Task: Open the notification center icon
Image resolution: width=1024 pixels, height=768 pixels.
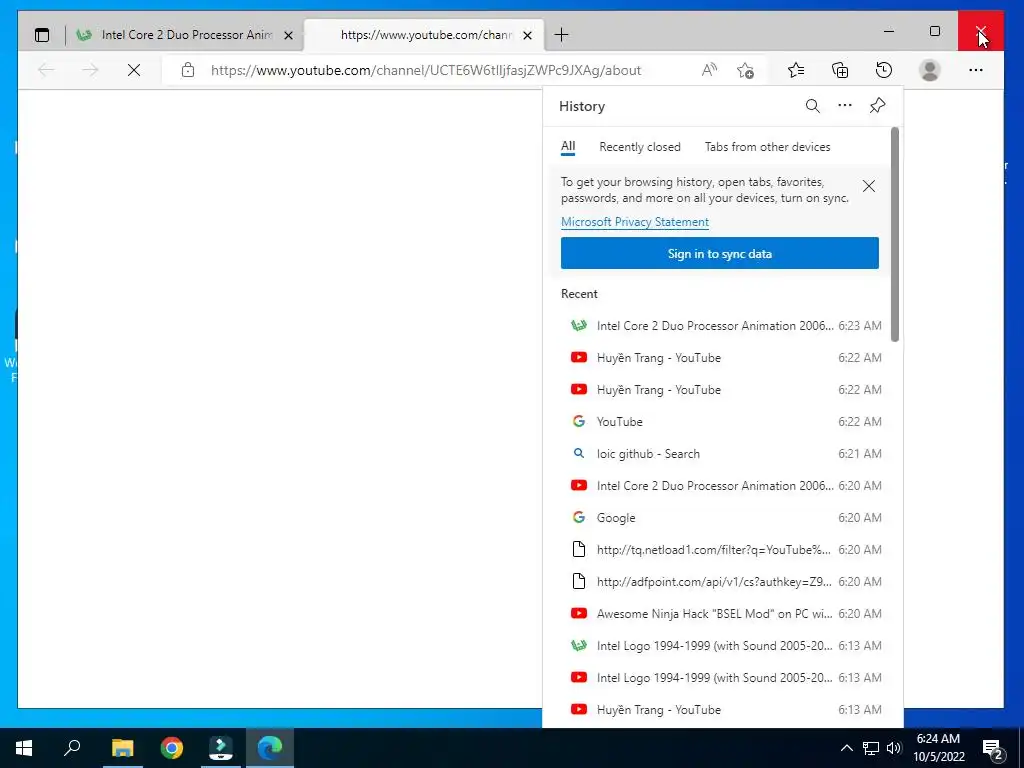Action: [x=993, y=750]
